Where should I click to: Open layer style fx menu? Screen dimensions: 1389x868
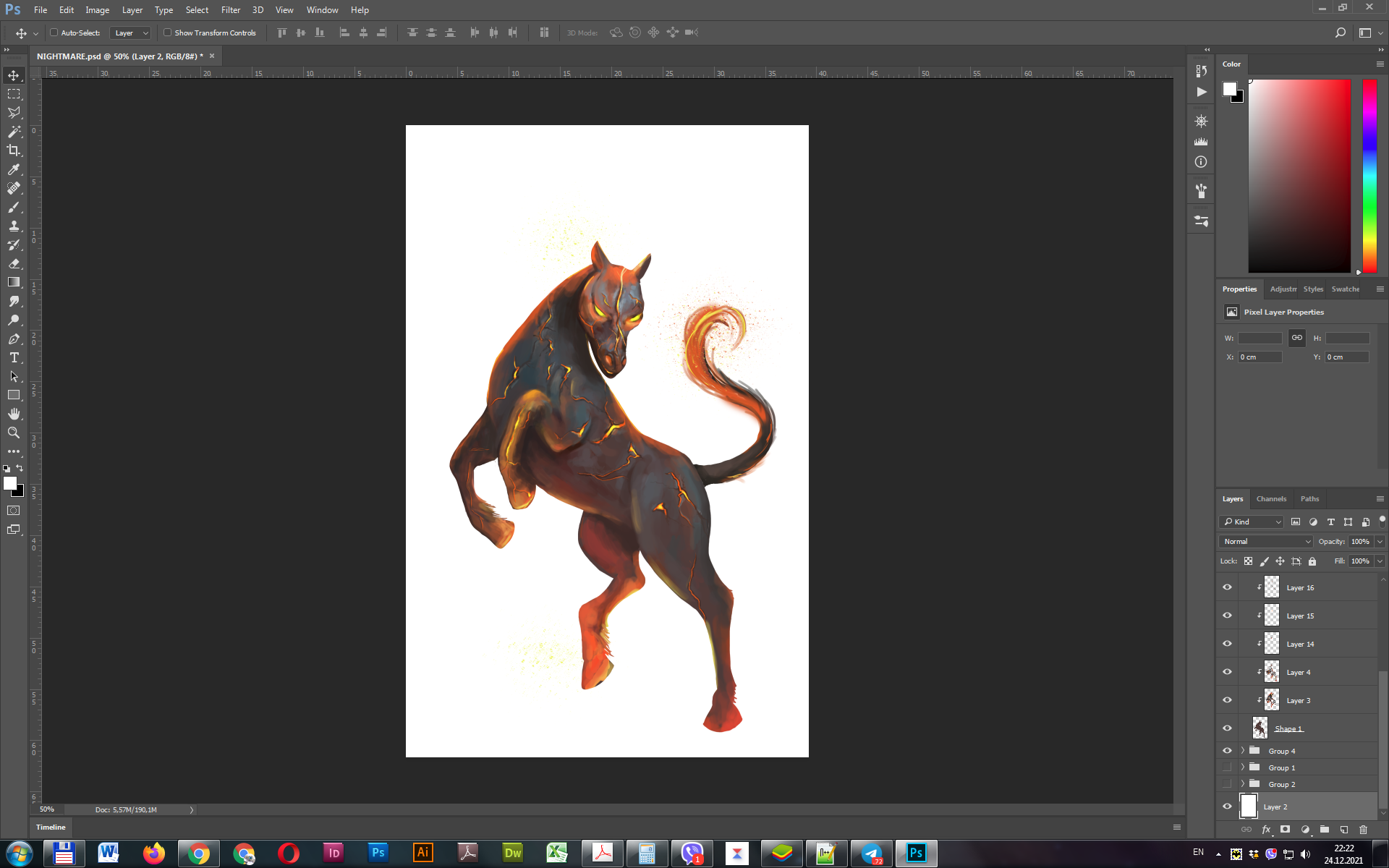(x=1266, y=830)
